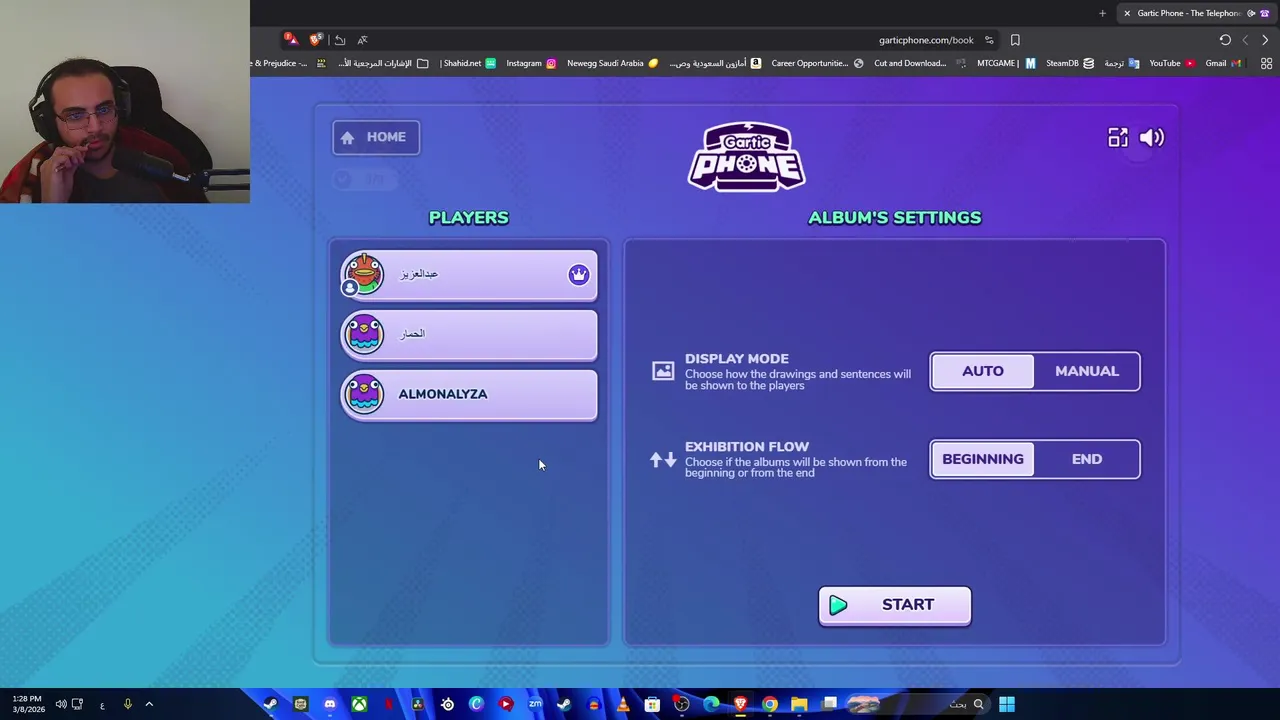Open the ترجمة translate bookmark
Screen dimensions: 1280x720
point(1121,63)
